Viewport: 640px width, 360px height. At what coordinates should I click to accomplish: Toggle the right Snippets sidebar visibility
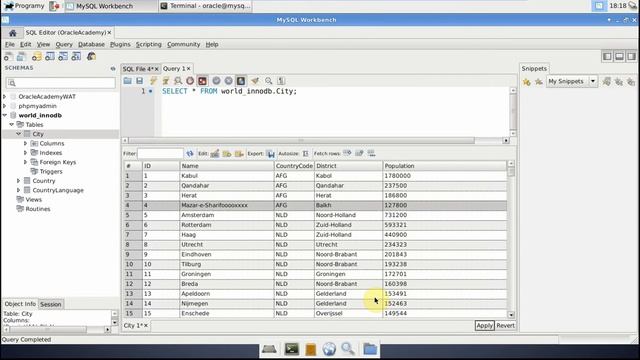click(x=631, y=56)
